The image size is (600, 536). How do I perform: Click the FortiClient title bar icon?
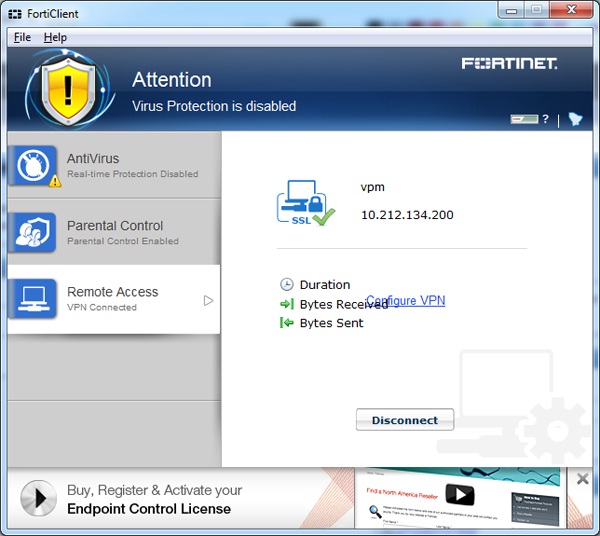[x=15, y=14]
